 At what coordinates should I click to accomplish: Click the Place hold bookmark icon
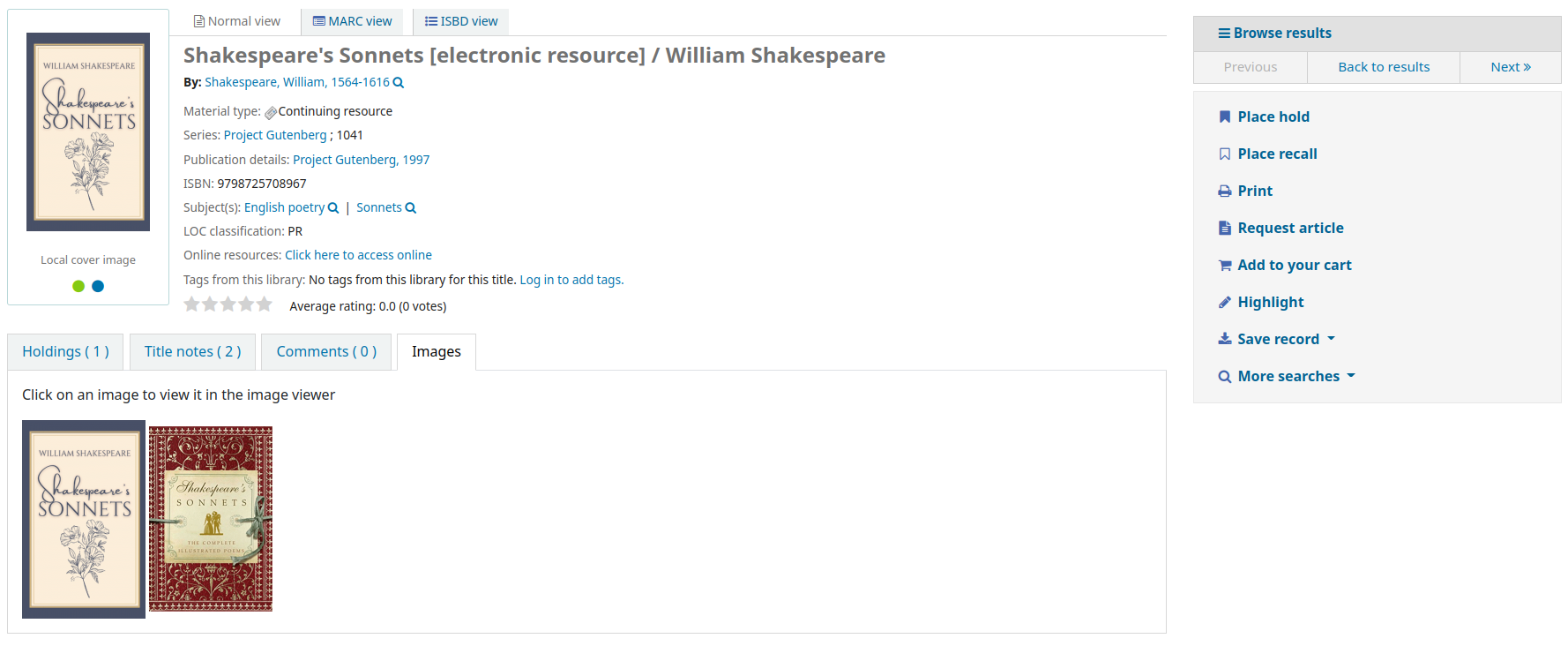point(1224,117)
